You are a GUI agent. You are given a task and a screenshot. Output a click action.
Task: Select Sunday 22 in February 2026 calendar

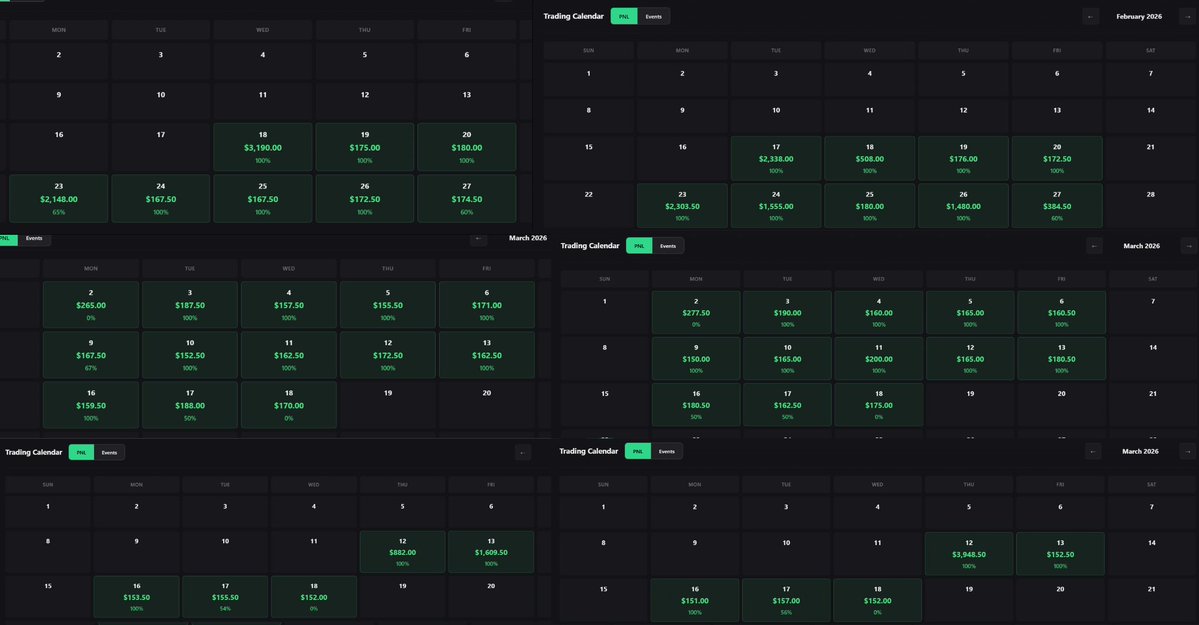[589, 205]
